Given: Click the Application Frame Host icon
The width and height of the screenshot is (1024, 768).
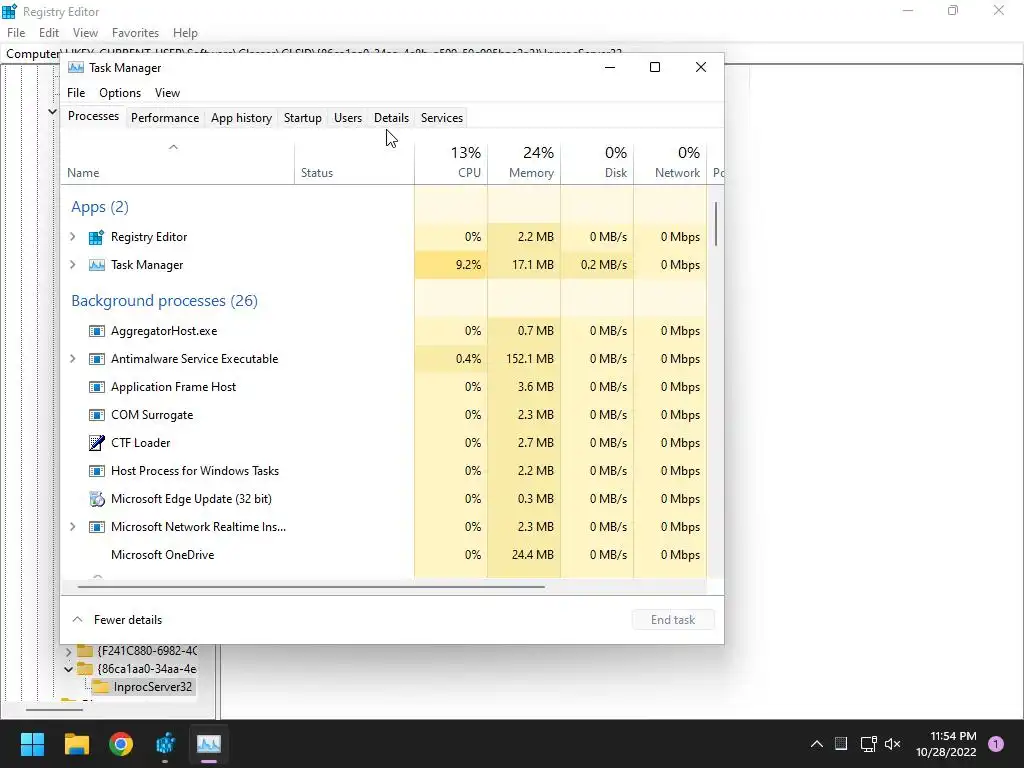Looking at the screenshot, I should [x=96, y=387].
